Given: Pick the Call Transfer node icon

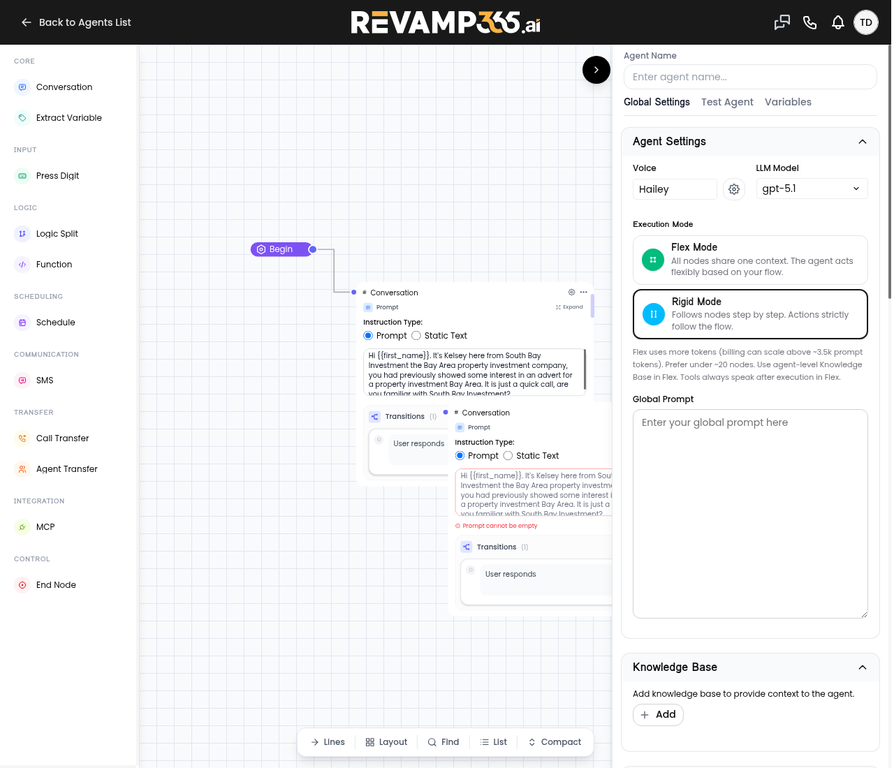Looking at the screenshot, I should point(22,438).
